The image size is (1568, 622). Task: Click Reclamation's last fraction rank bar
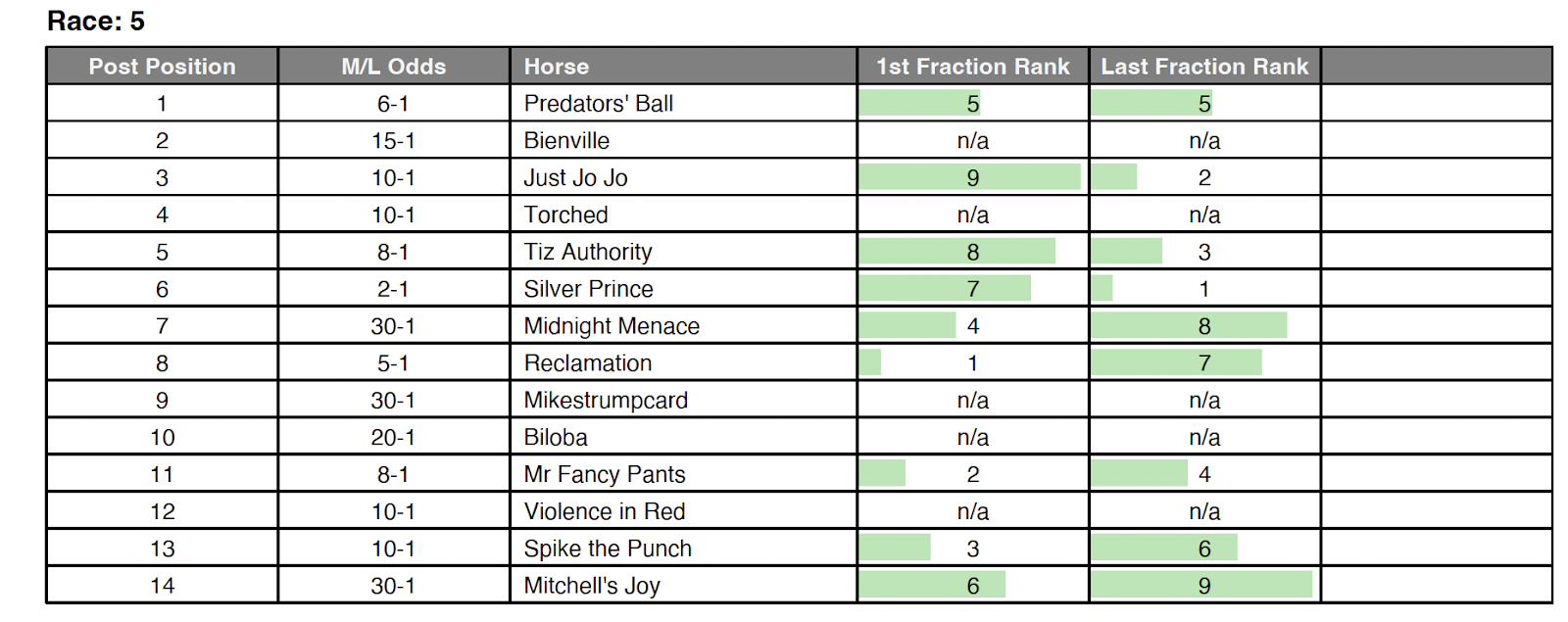[x=1176, y=363]
